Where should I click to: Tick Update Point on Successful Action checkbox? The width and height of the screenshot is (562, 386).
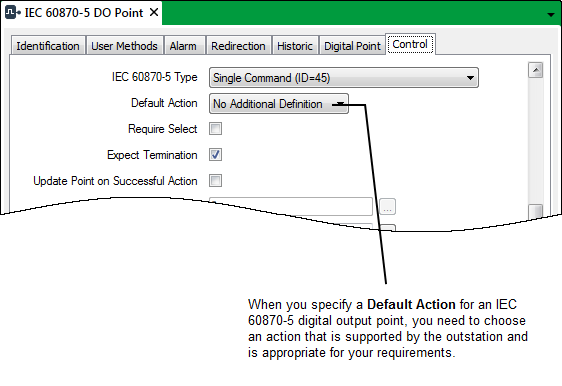coord(215,180)
